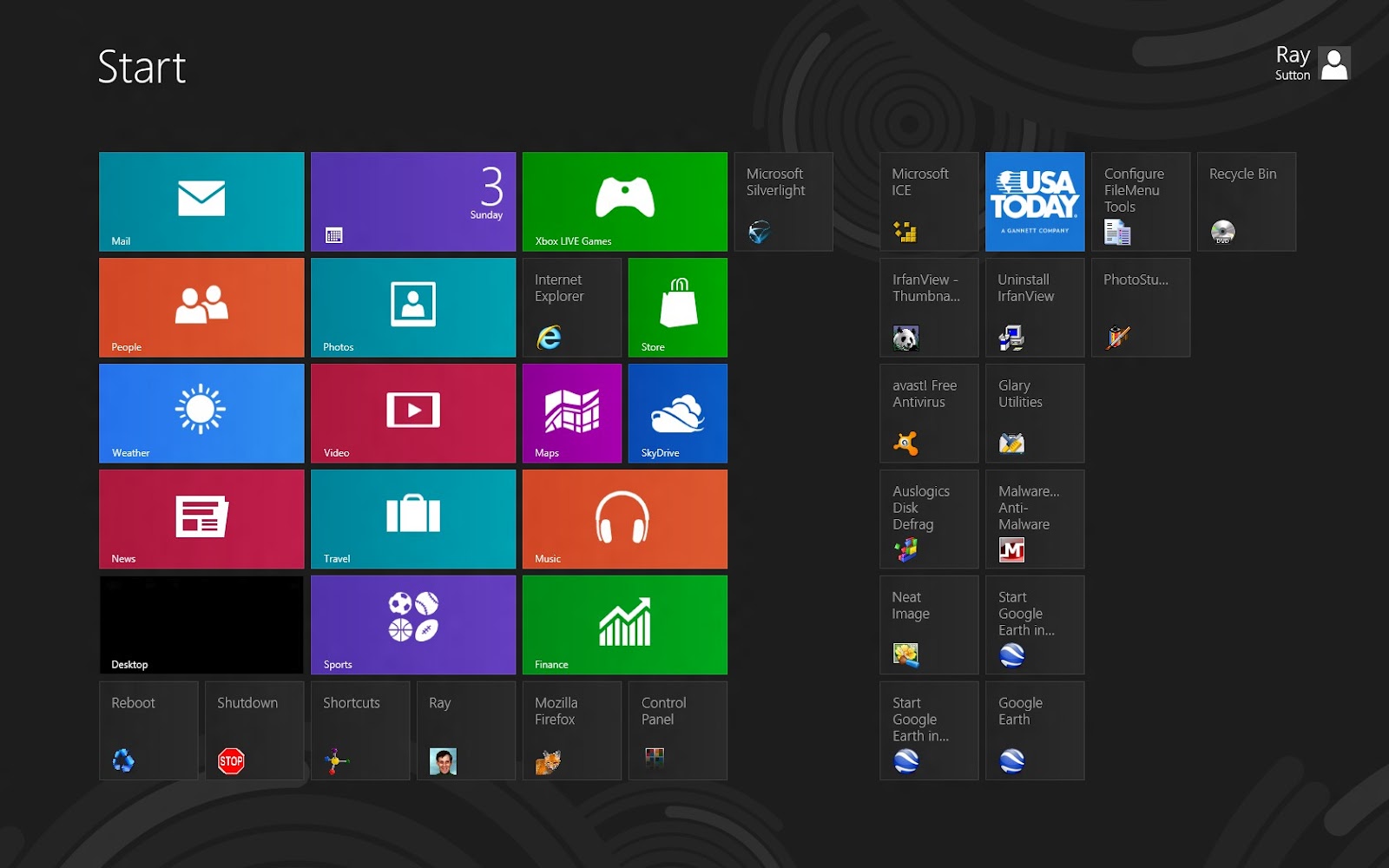Open the Mail tile
This screenshot has width=1389, height=868.
[201, 202]
